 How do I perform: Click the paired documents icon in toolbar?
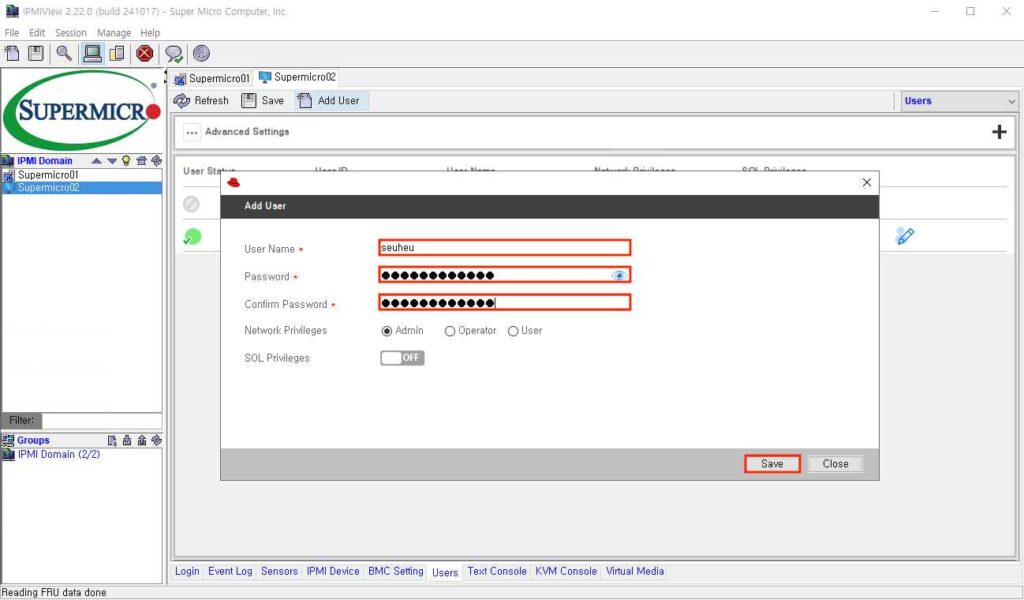click(x=117, y=54)
